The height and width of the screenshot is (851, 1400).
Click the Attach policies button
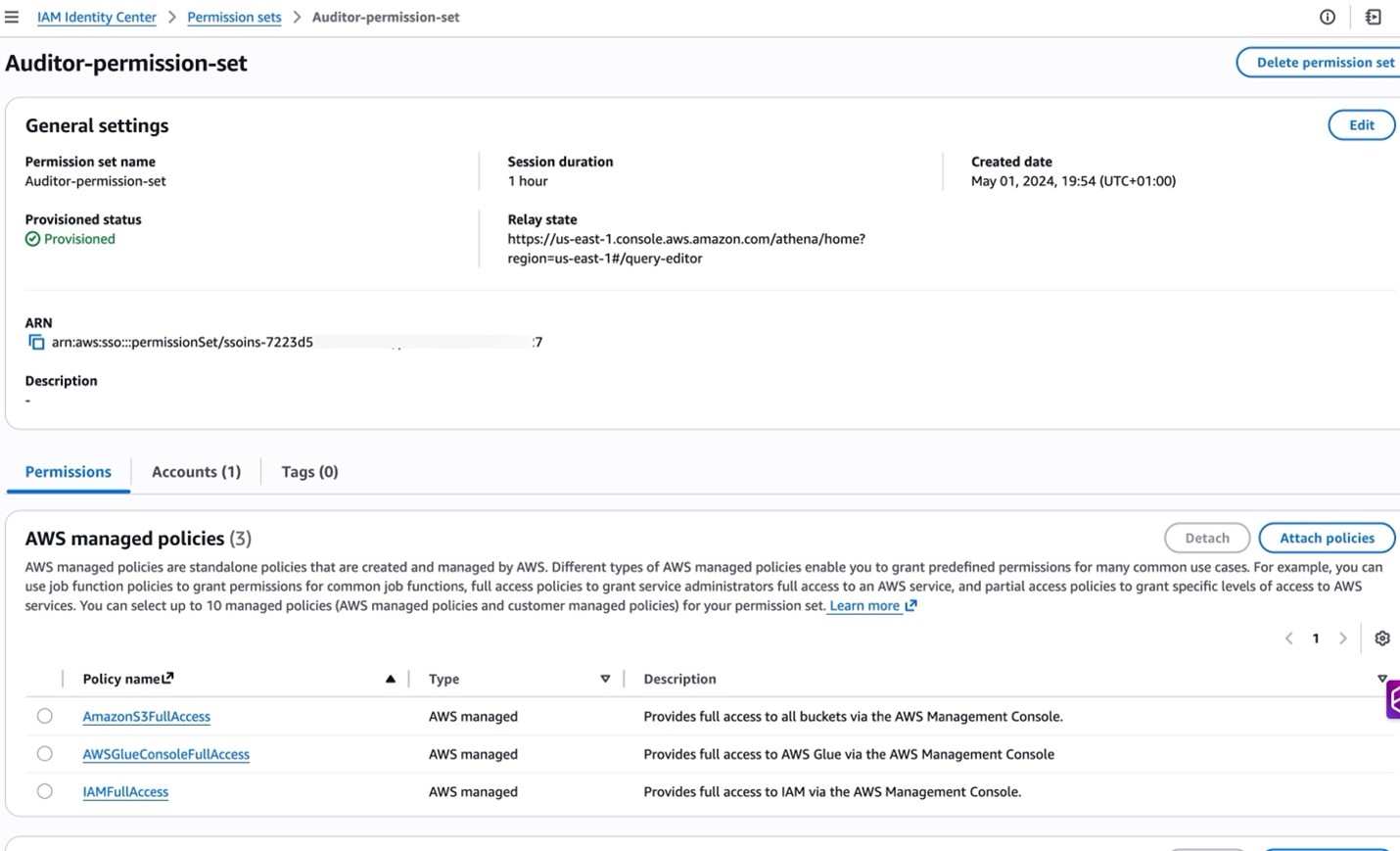click(1327, 538)
